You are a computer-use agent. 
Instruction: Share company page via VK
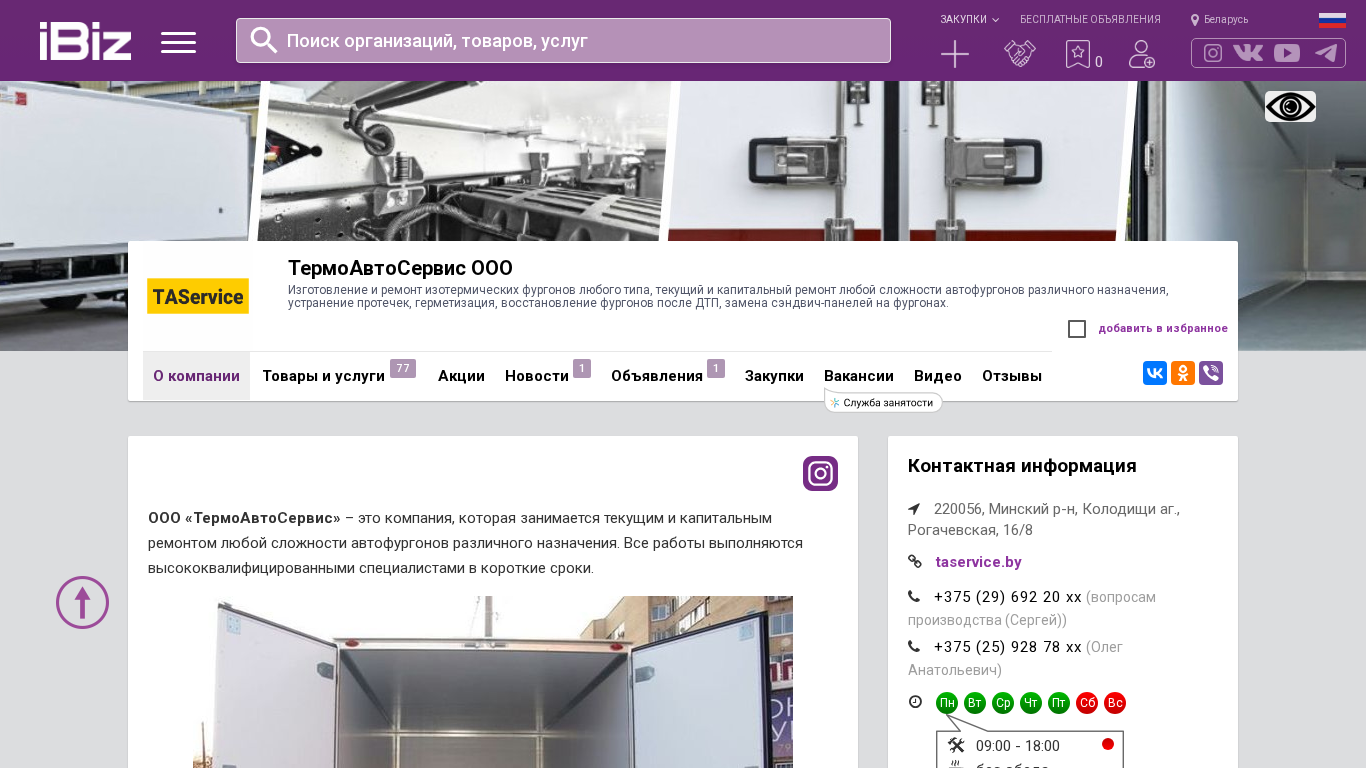tap(1155, 373)
